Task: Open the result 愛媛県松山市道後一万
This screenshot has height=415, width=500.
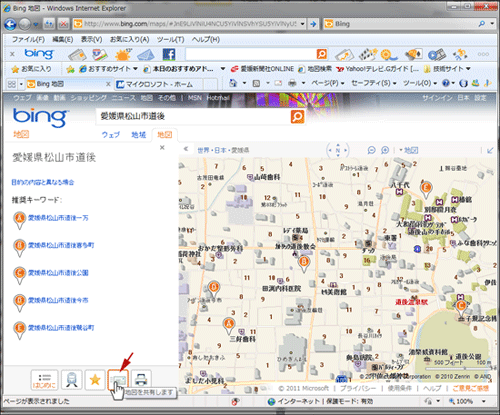Action: 58,218
